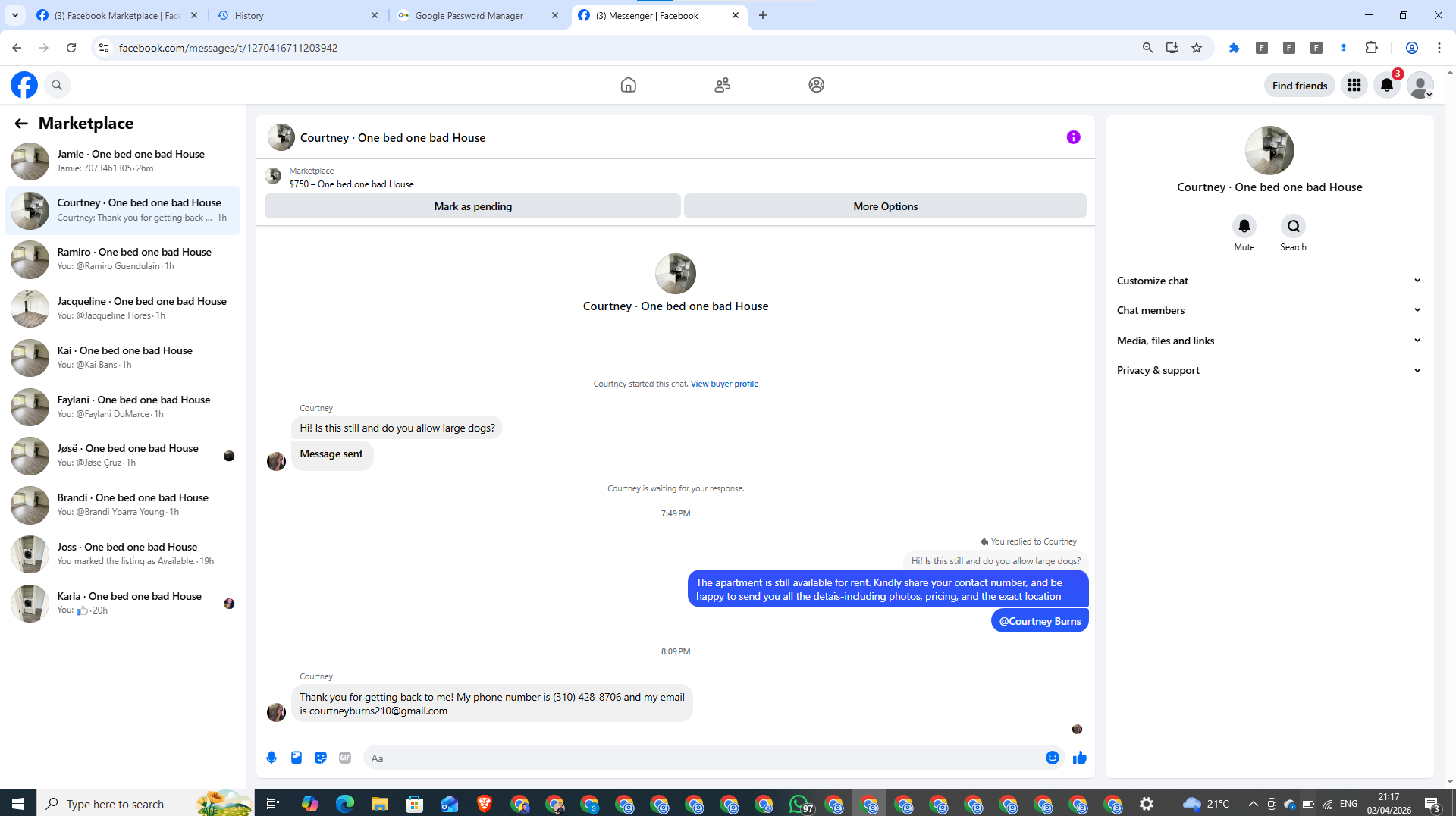Bookmark this page with the star icon
The width and height of the screenshot is (1456, 816).
(x=1197, y=48)
